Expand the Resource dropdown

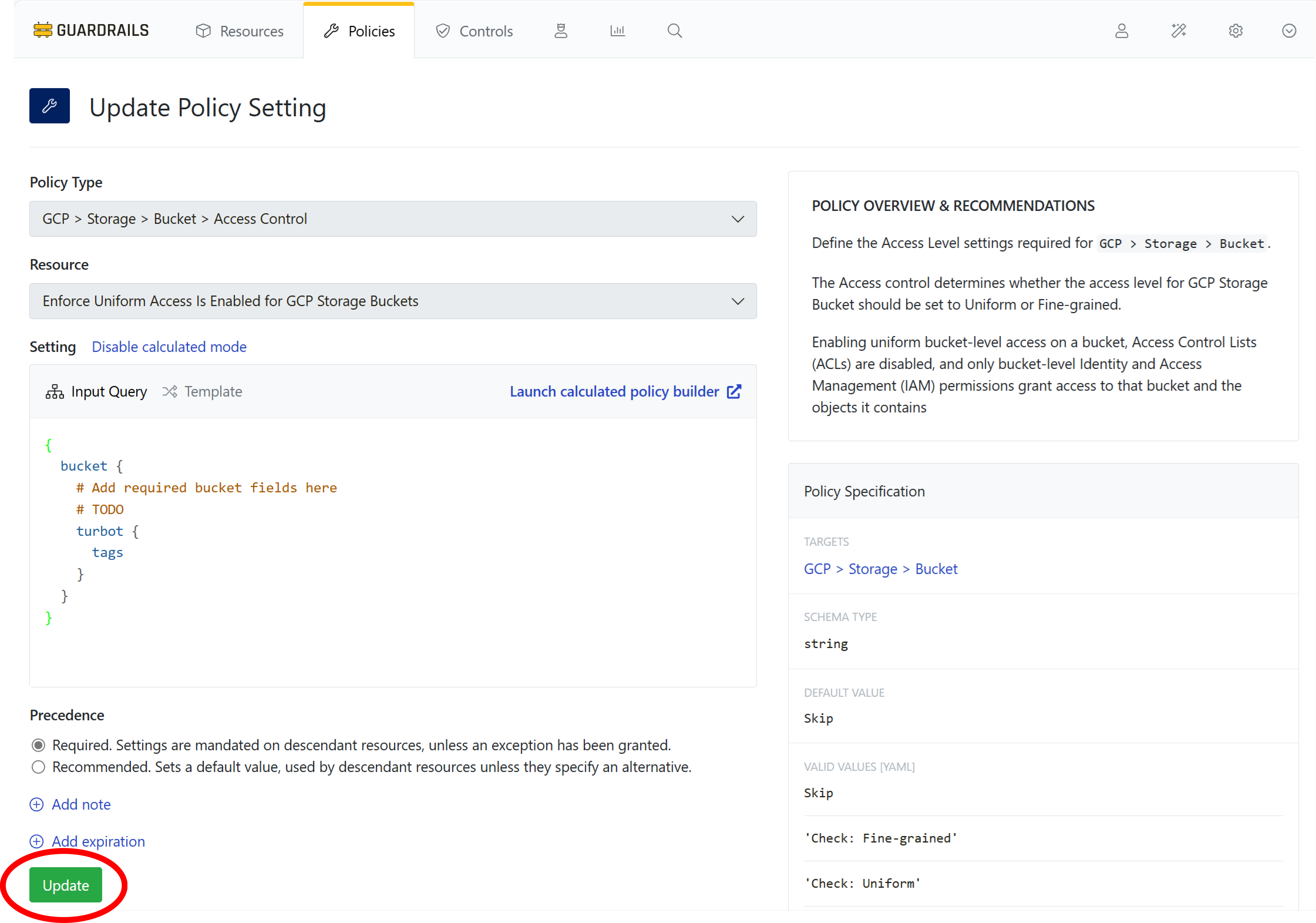393,301
